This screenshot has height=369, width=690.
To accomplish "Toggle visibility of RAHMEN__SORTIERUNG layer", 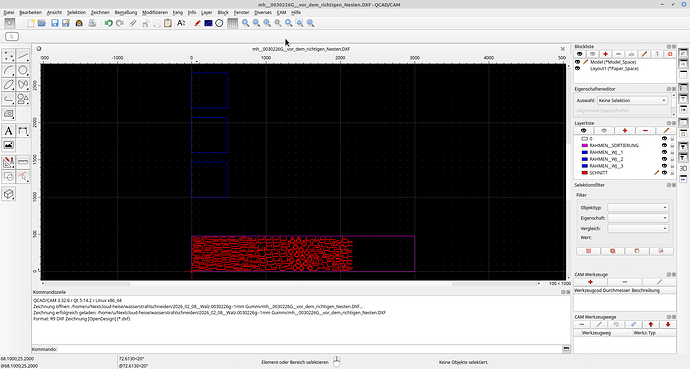I will point(664,145).
